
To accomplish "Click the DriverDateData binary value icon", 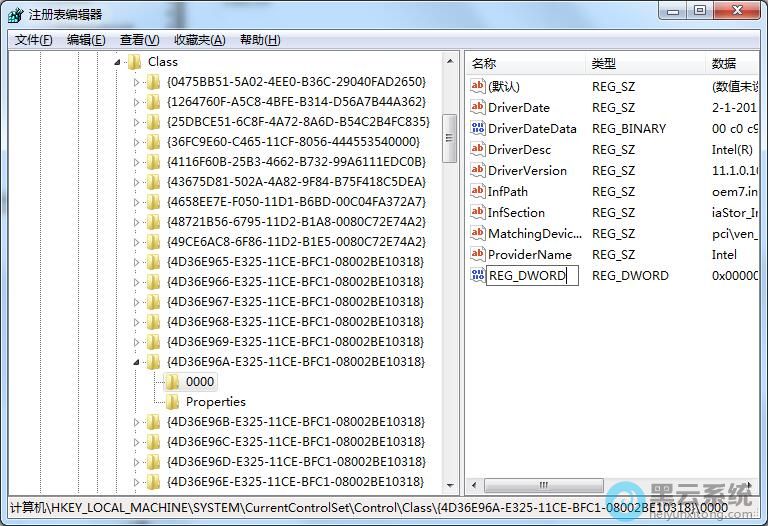I will point(477,129).
